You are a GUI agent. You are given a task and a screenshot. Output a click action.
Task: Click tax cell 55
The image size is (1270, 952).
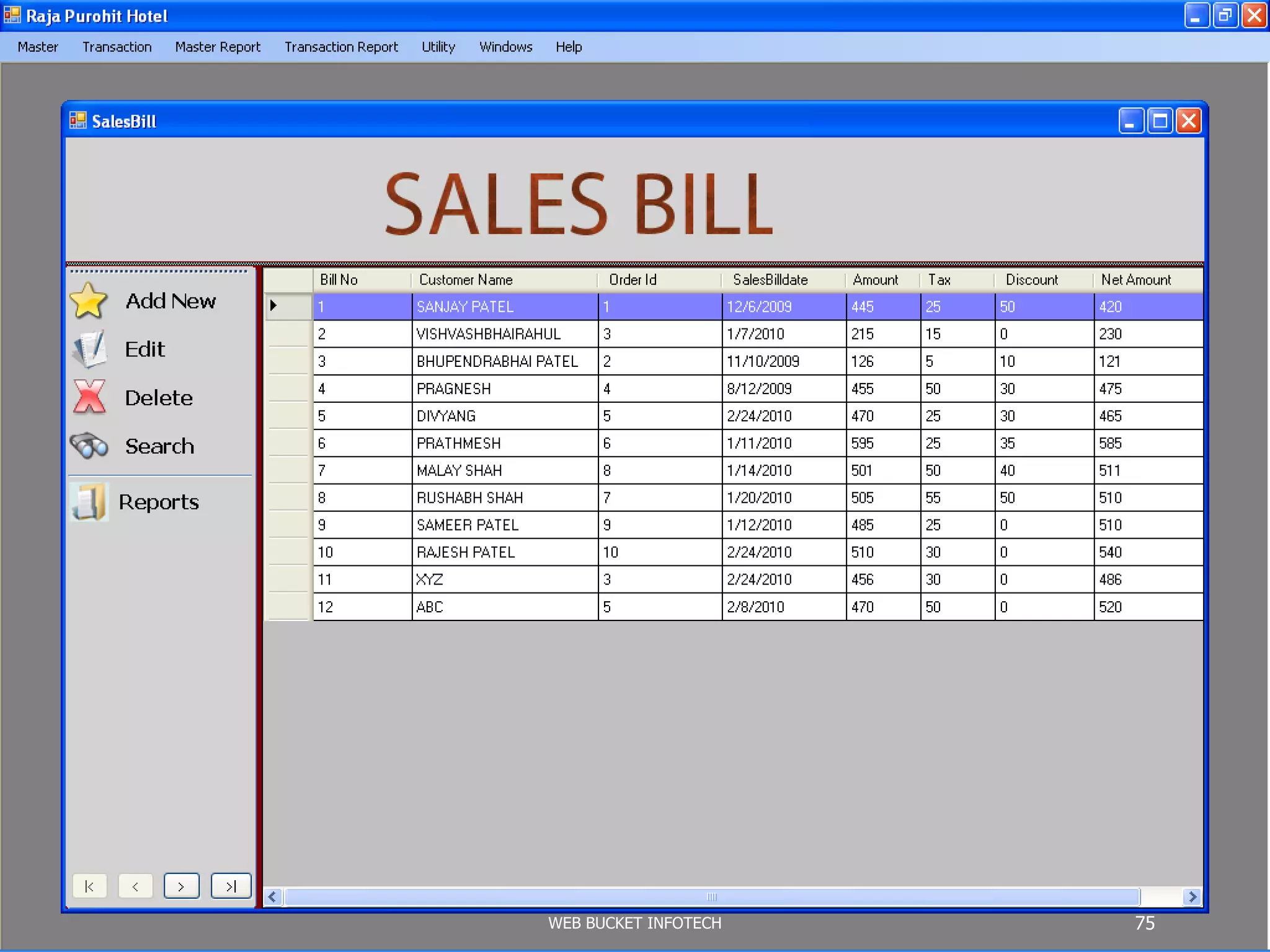pyautogui.click(x=957, y=498)
